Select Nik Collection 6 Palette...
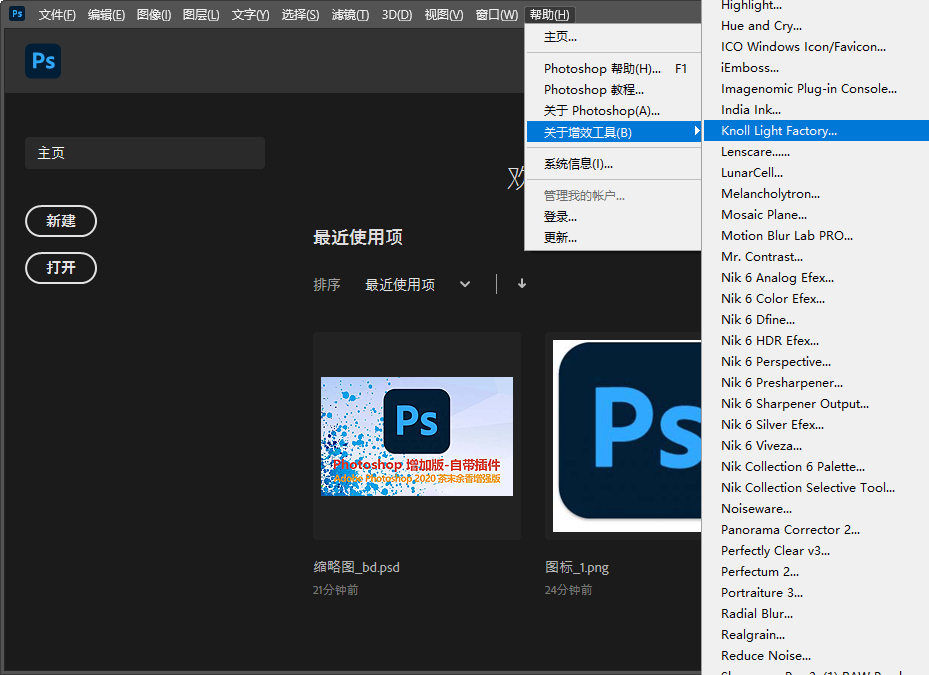Image resolution: width=929 pixels, height=675 pixels. [x=815, y=467]
